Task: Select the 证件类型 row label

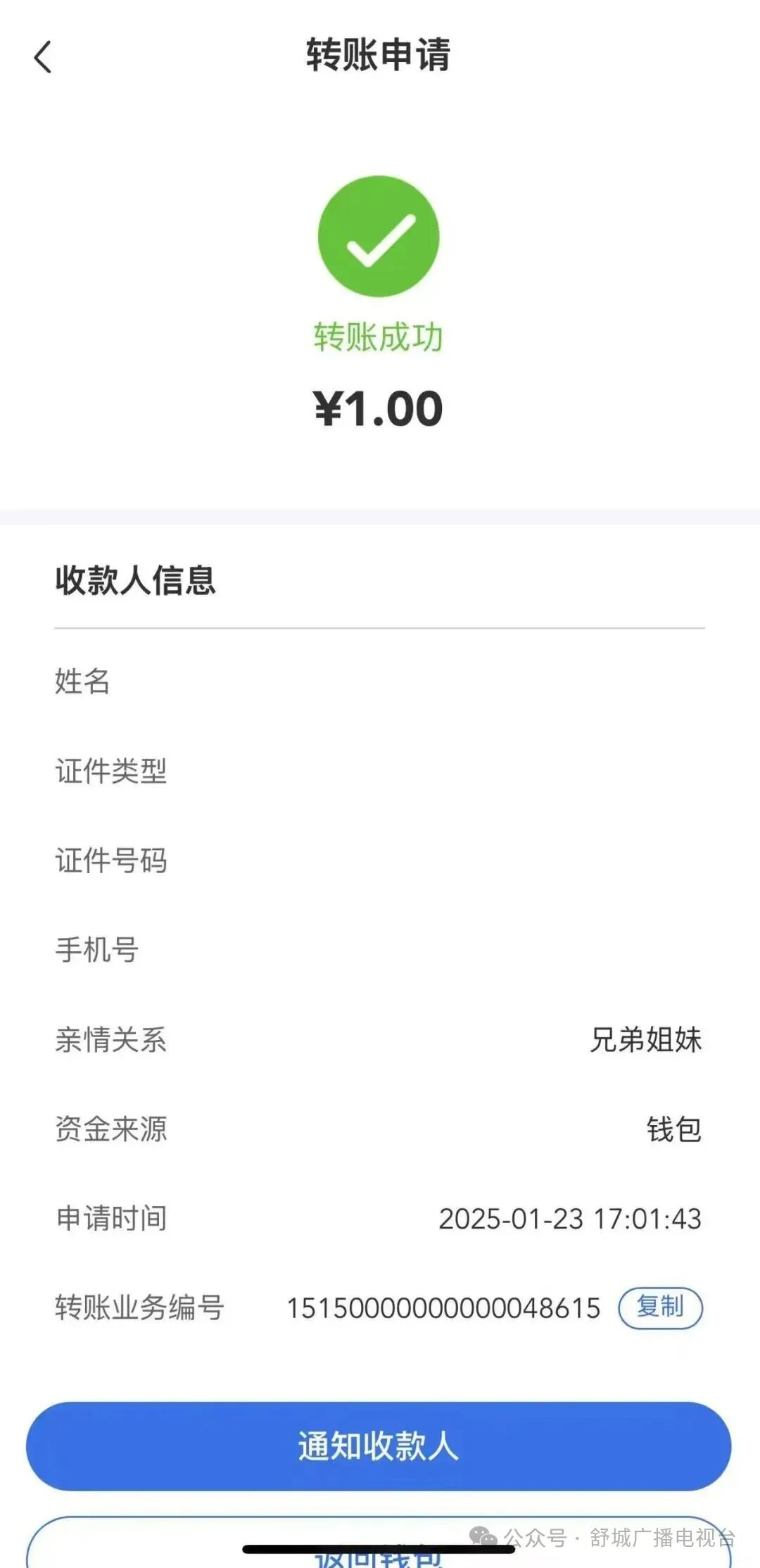Action: [111, 771]
